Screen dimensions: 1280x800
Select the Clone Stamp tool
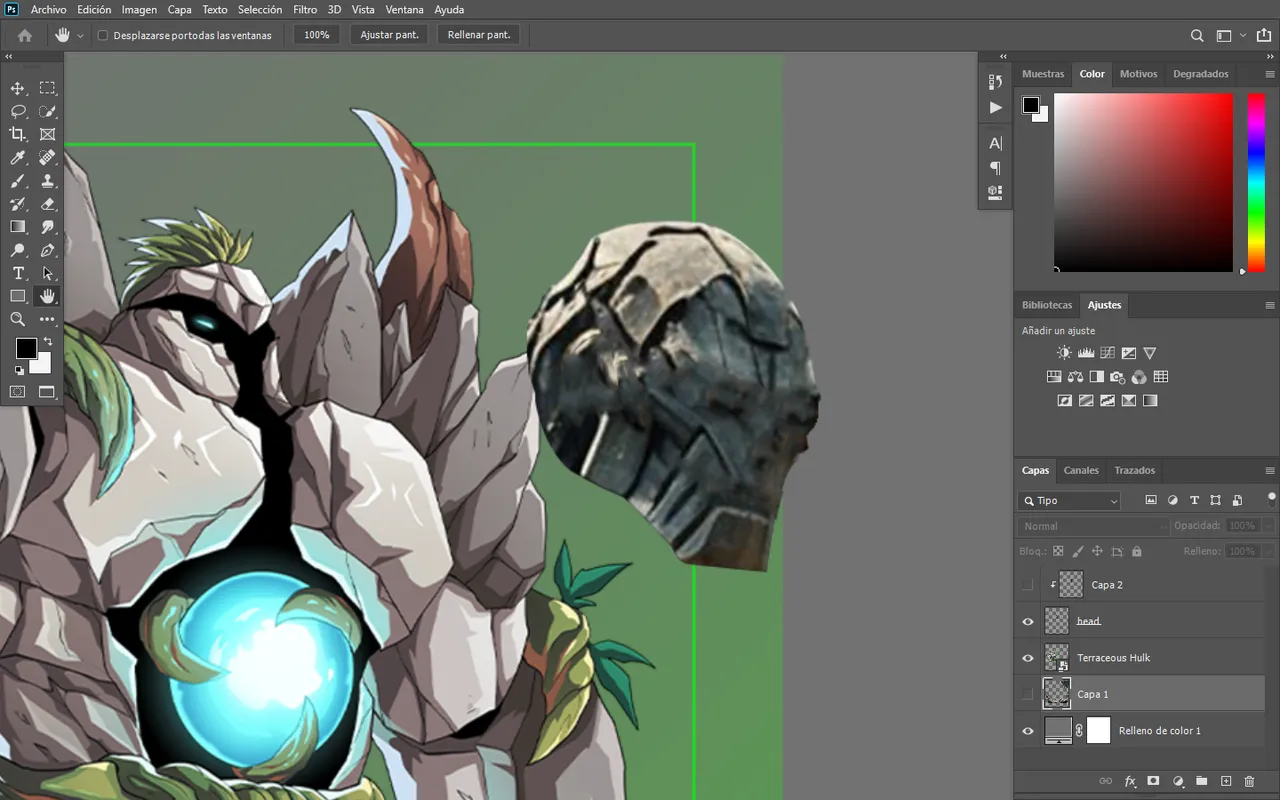coord(47,181)
